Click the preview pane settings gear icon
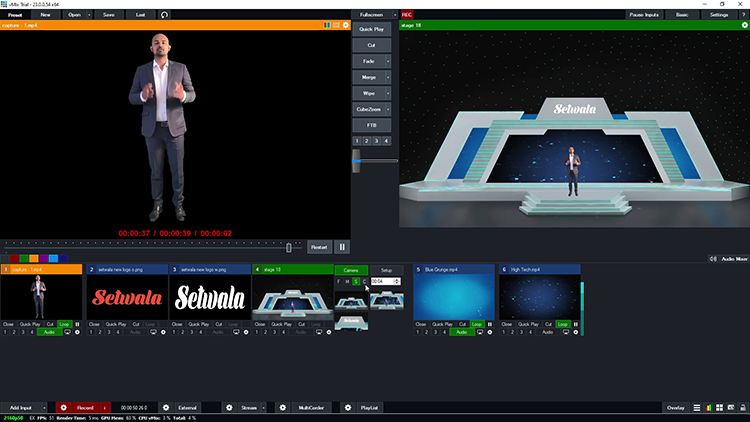 click(346, 25)
